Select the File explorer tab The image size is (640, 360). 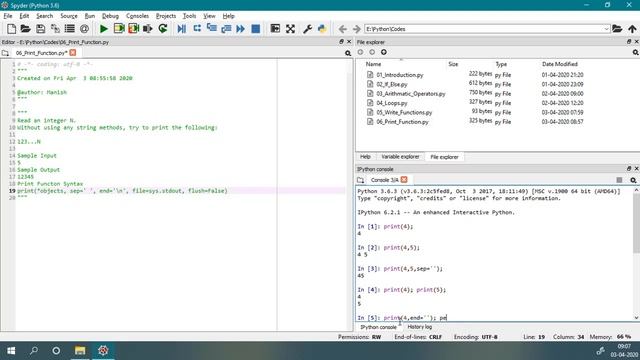pos(444,157)
